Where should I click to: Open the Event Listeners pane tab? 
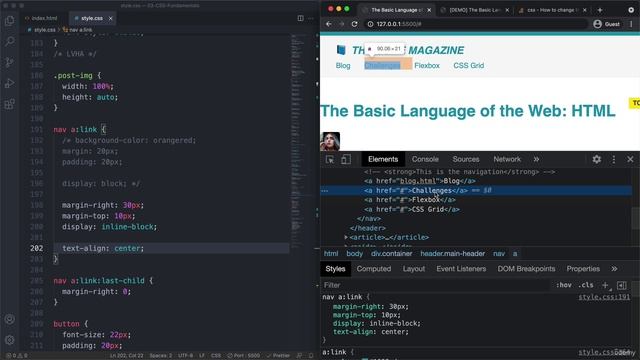461,269
